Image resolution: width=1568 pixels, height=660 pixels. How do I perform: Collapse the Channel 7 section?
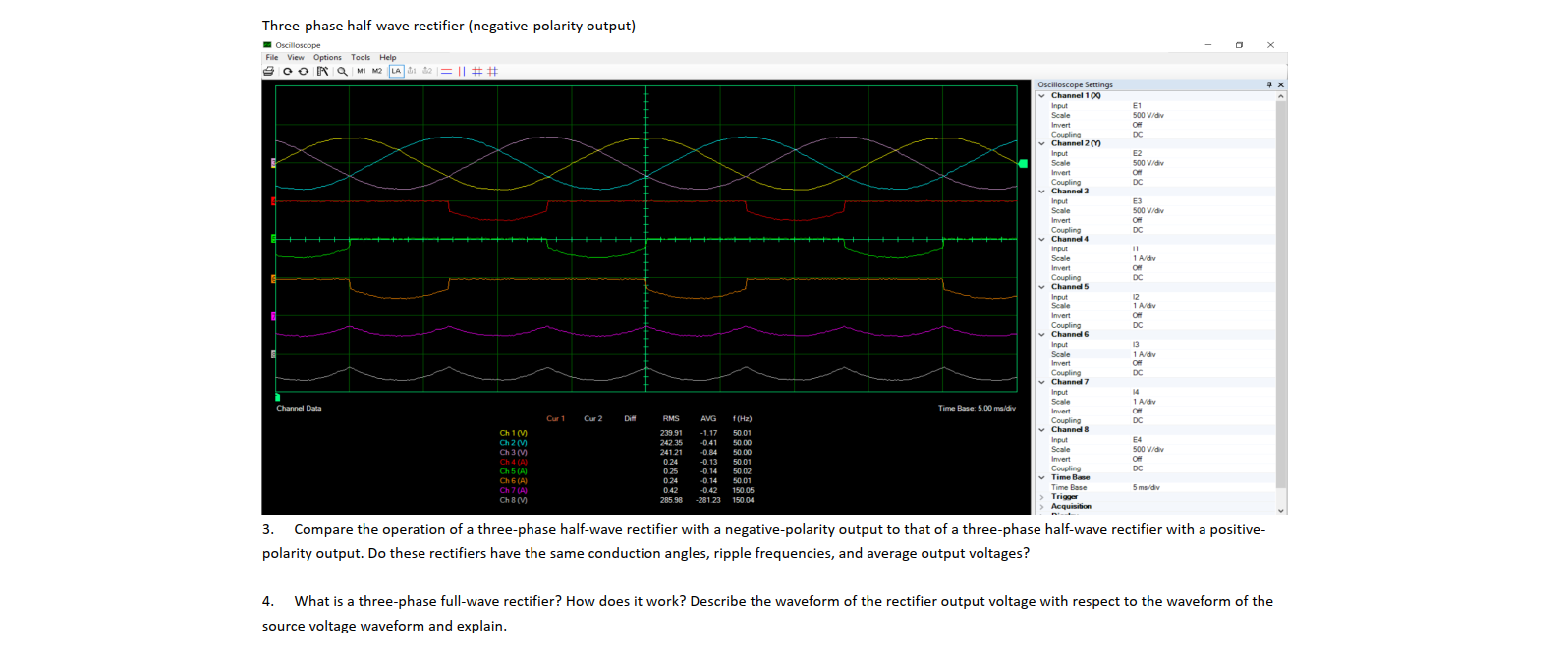click(x=1042, y=382)
